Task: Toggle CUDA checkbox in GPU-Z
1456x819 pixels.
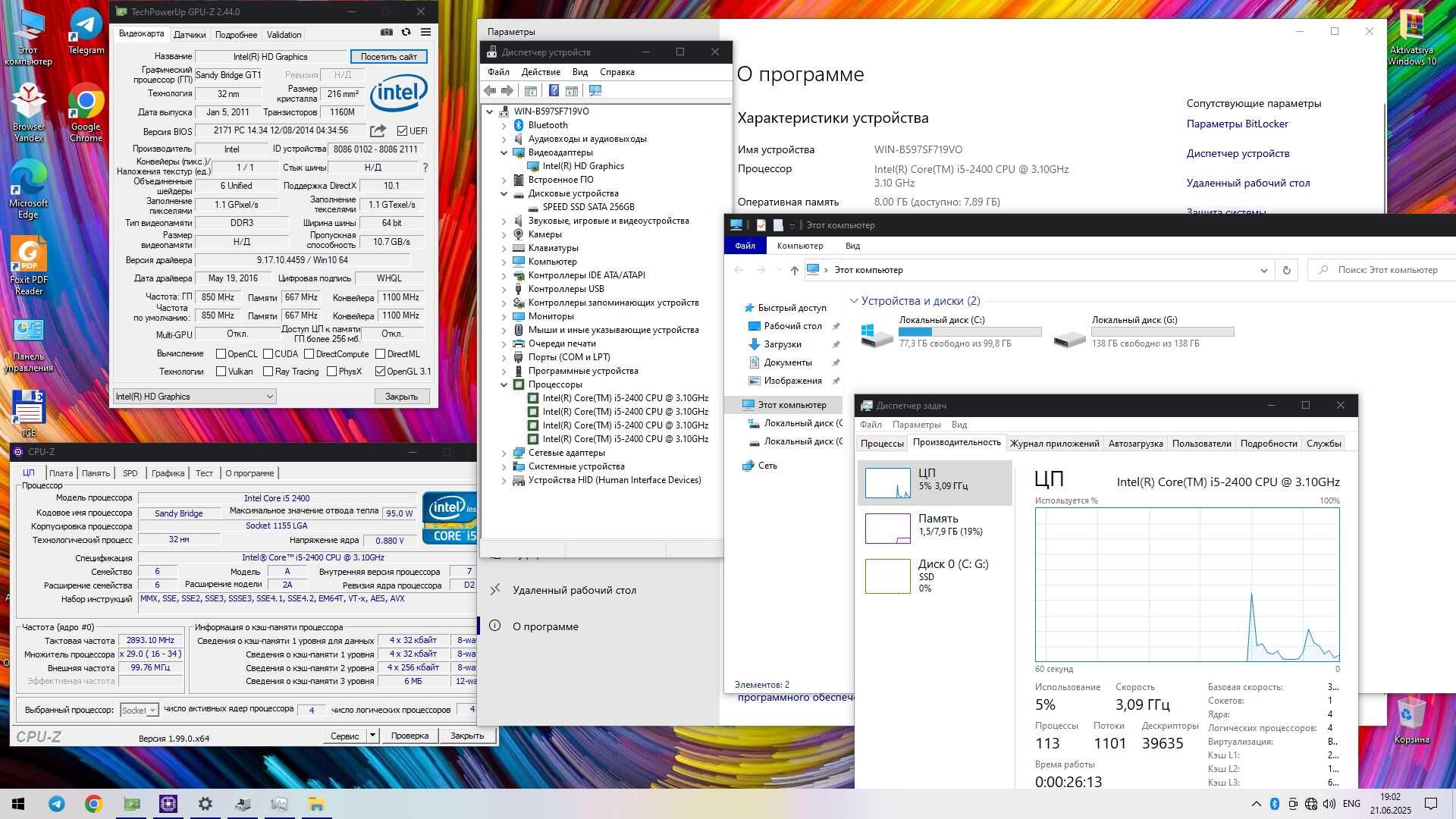Action: coord(268,354)
